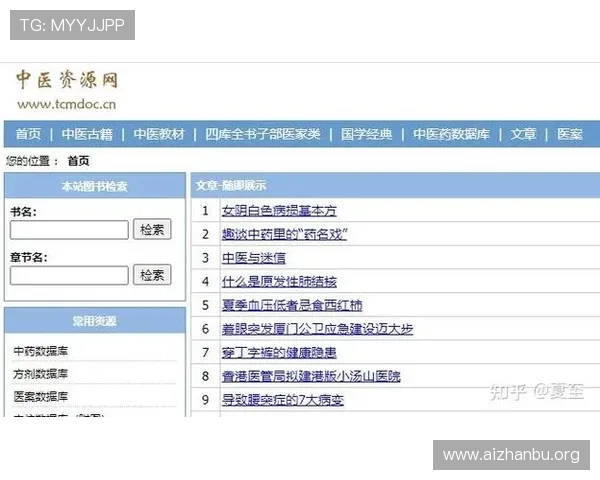
Task: Open article 穿丁字裤的健康隐患
Action: [279, 353]
